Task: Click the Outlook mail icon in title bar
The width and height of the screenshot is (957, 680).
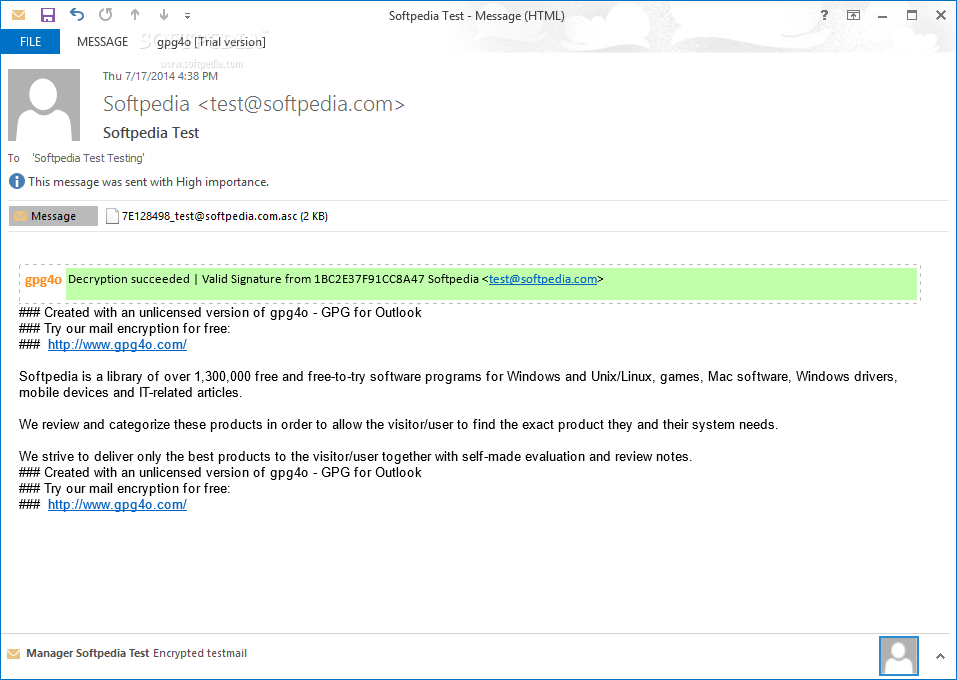Action: pos(18,15)
